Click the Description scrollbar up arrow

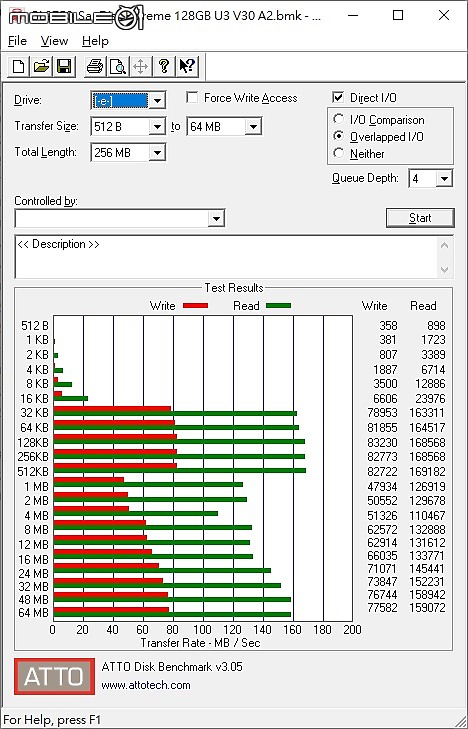[x=445, y=245]
